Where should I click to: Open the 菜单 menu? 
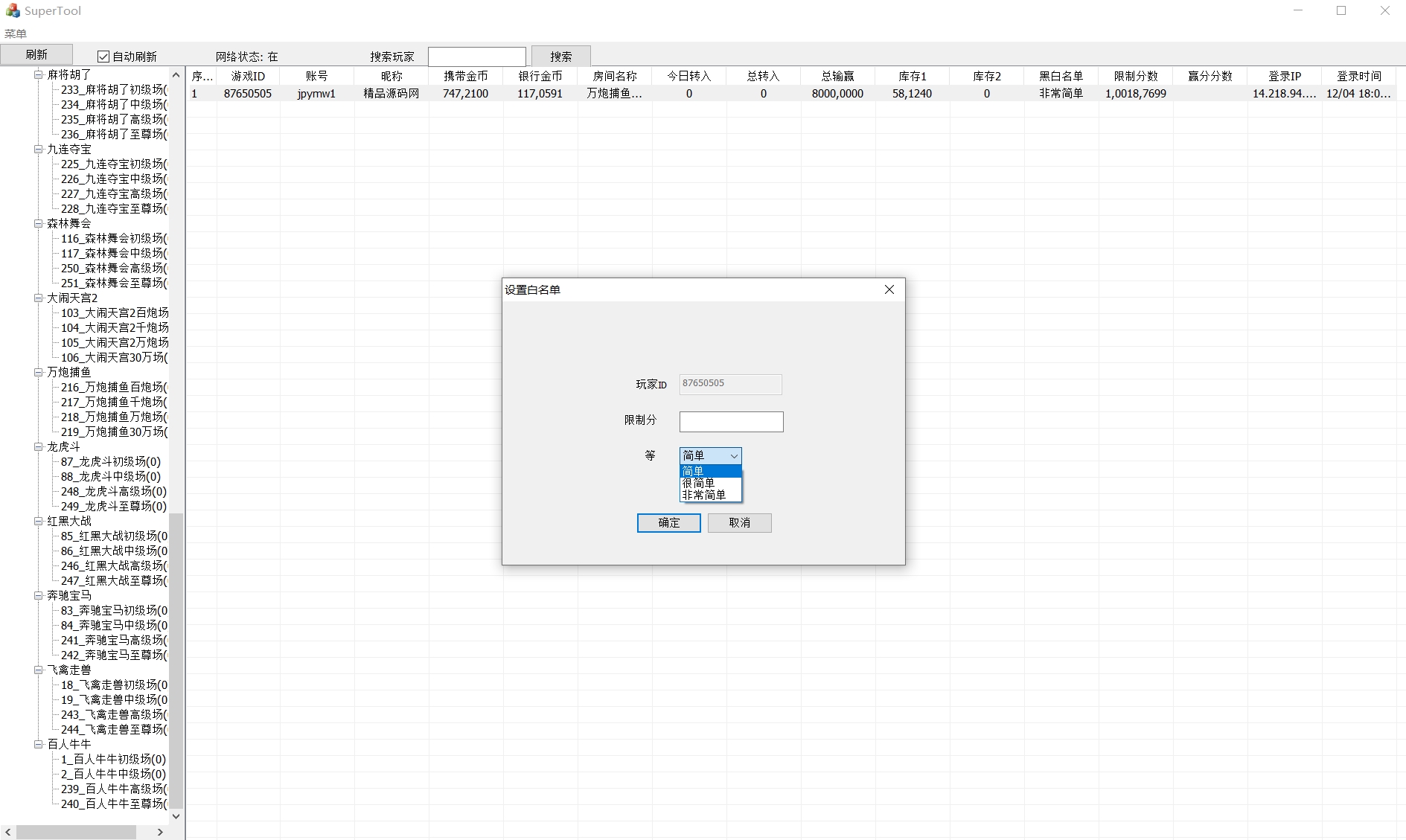[x=16, y=33]
